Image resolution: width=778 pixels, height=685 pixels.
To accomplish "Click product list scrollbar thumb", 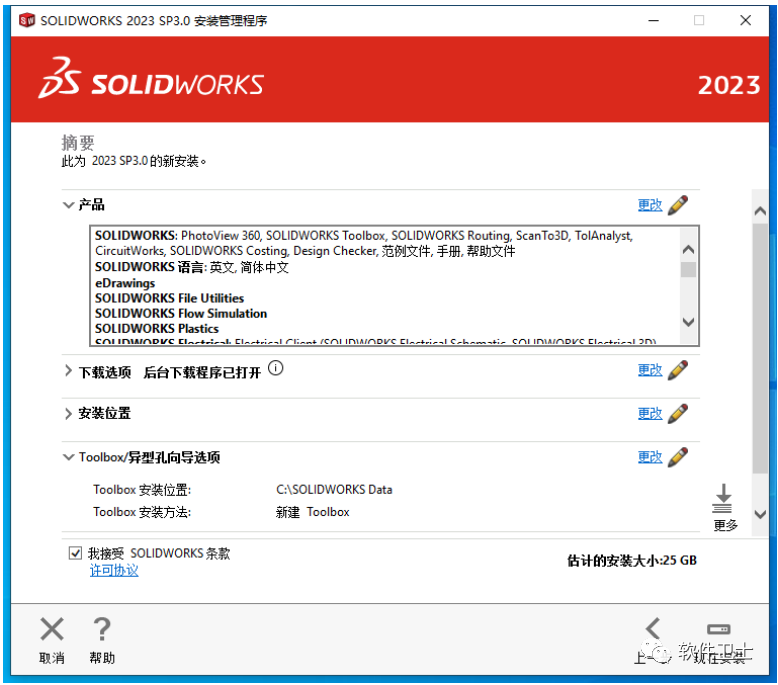I will pyautogui.click(x=688, y=269).
